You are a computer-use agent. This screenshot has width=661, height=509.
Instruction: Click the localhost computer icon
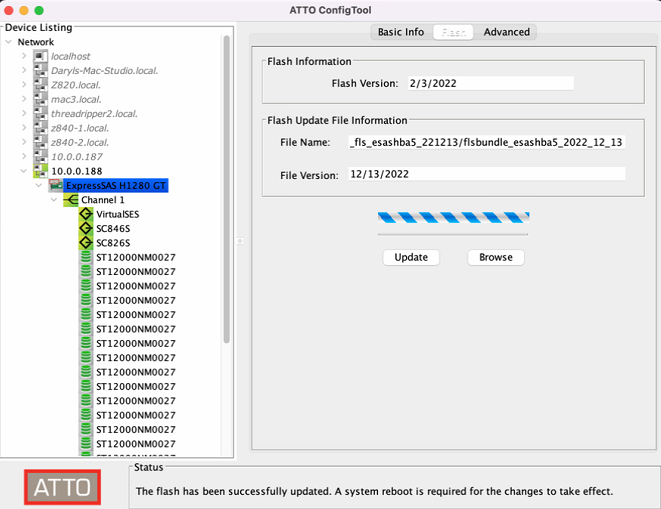click(x=40, y=56)
